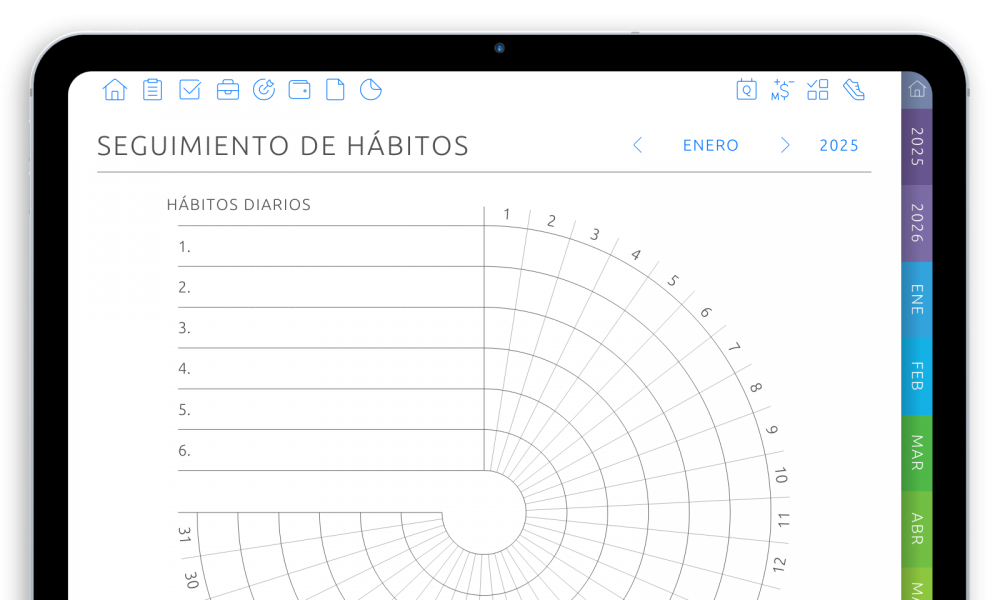Image resolution: width=1000 pixels, height=600 pixels.
Task: Select habit line 6 input
Action: [331, 450]
